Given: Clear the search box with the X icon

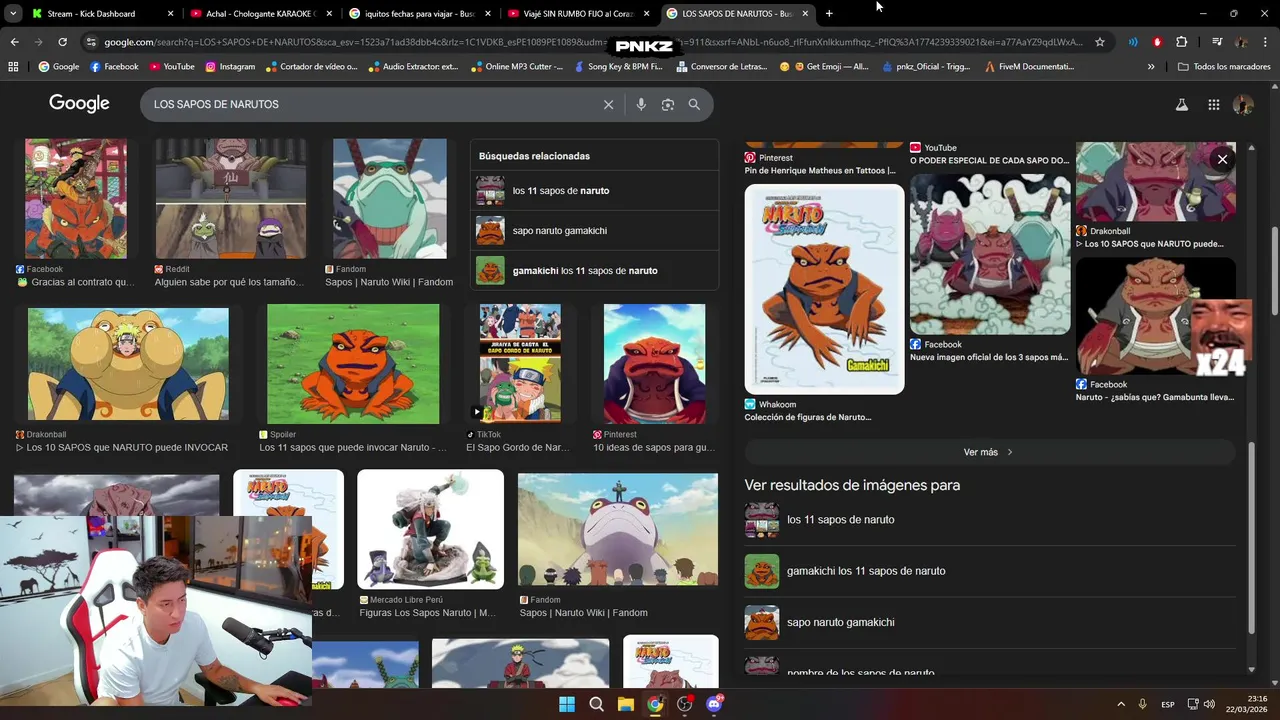Looking at the screenshot, I should click(608, 104).
